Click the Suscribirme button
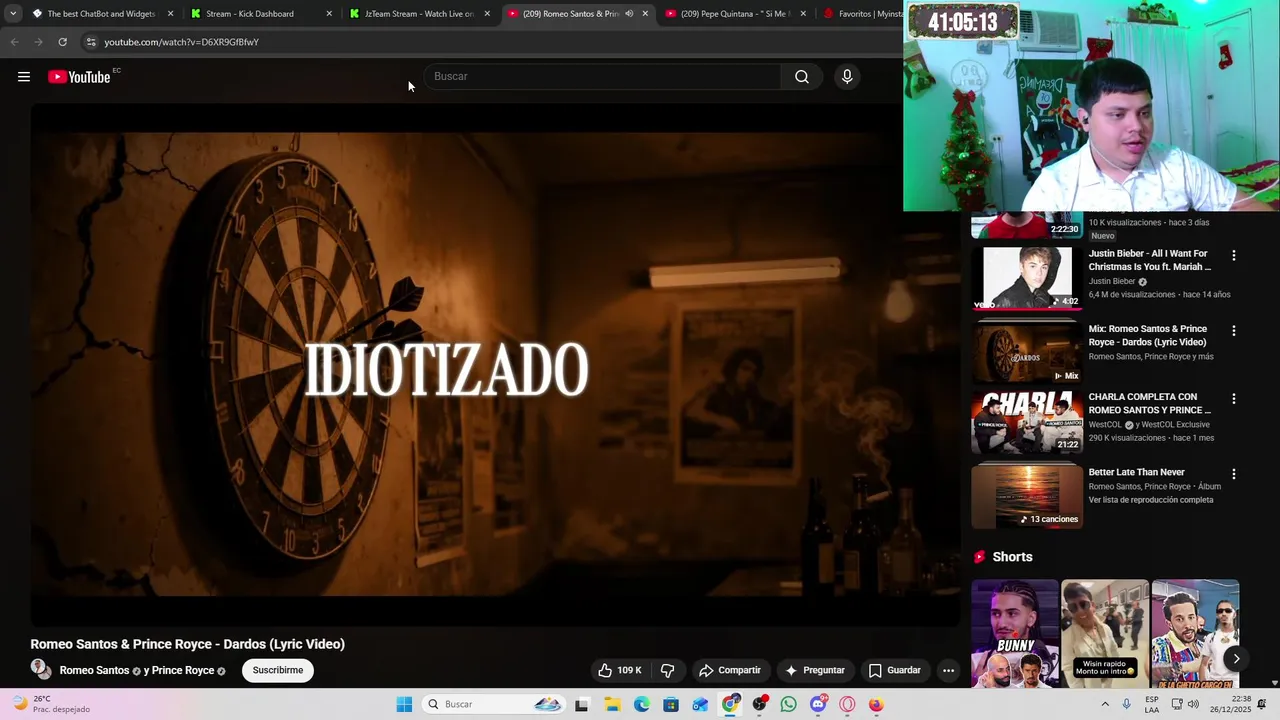The width and height of the screenshot is (1280, 720). point(278,670)
